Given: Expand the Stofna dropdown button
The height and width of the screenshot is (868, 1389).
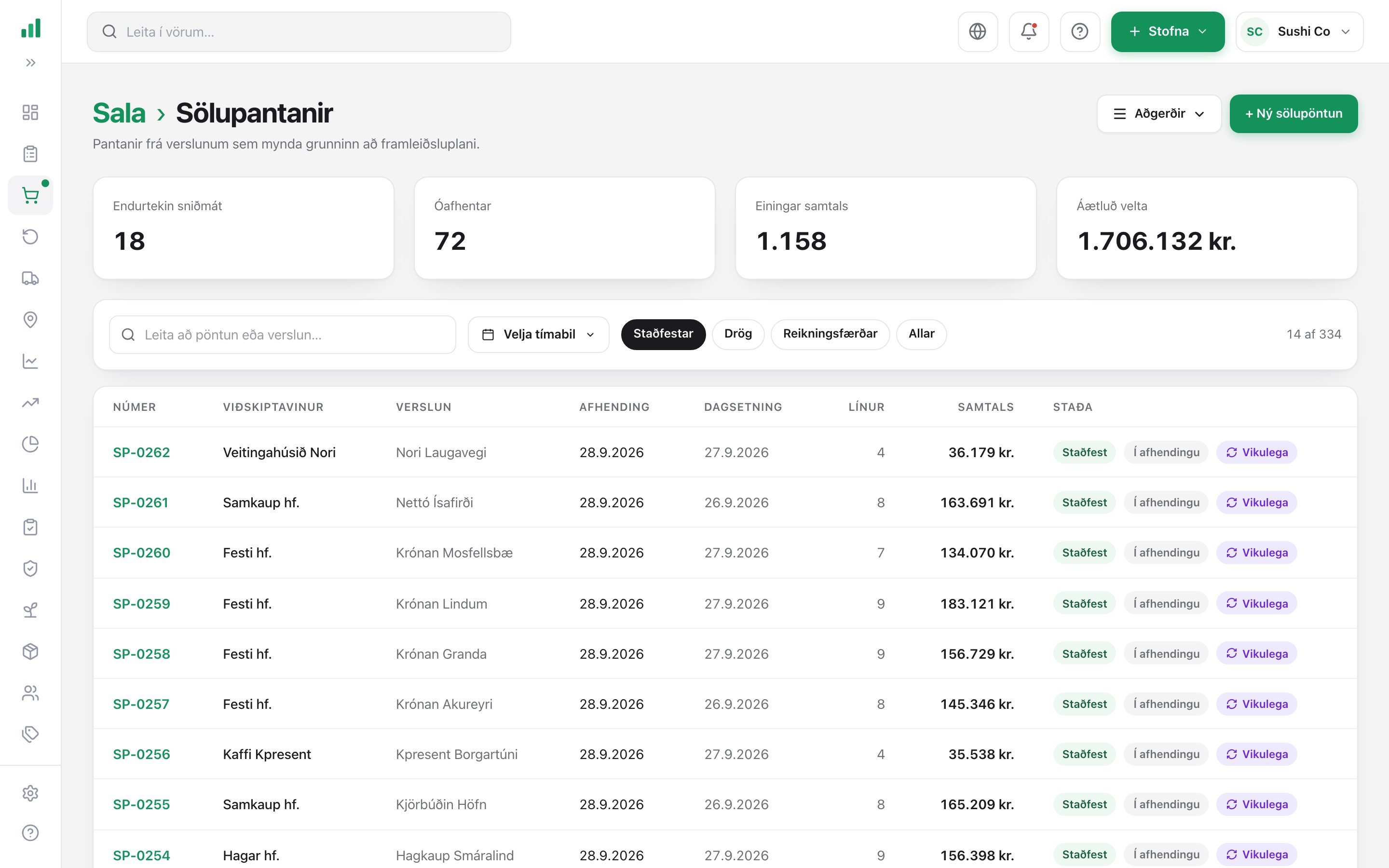Looking at the screenshot, I should tap(1168, 31).
